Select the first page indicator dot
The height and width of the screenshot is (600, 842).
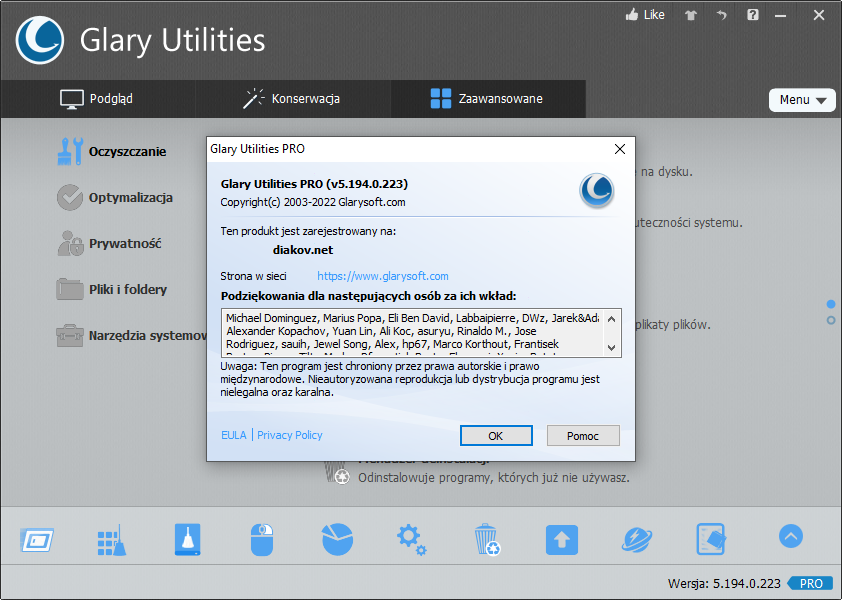(831, 304)
